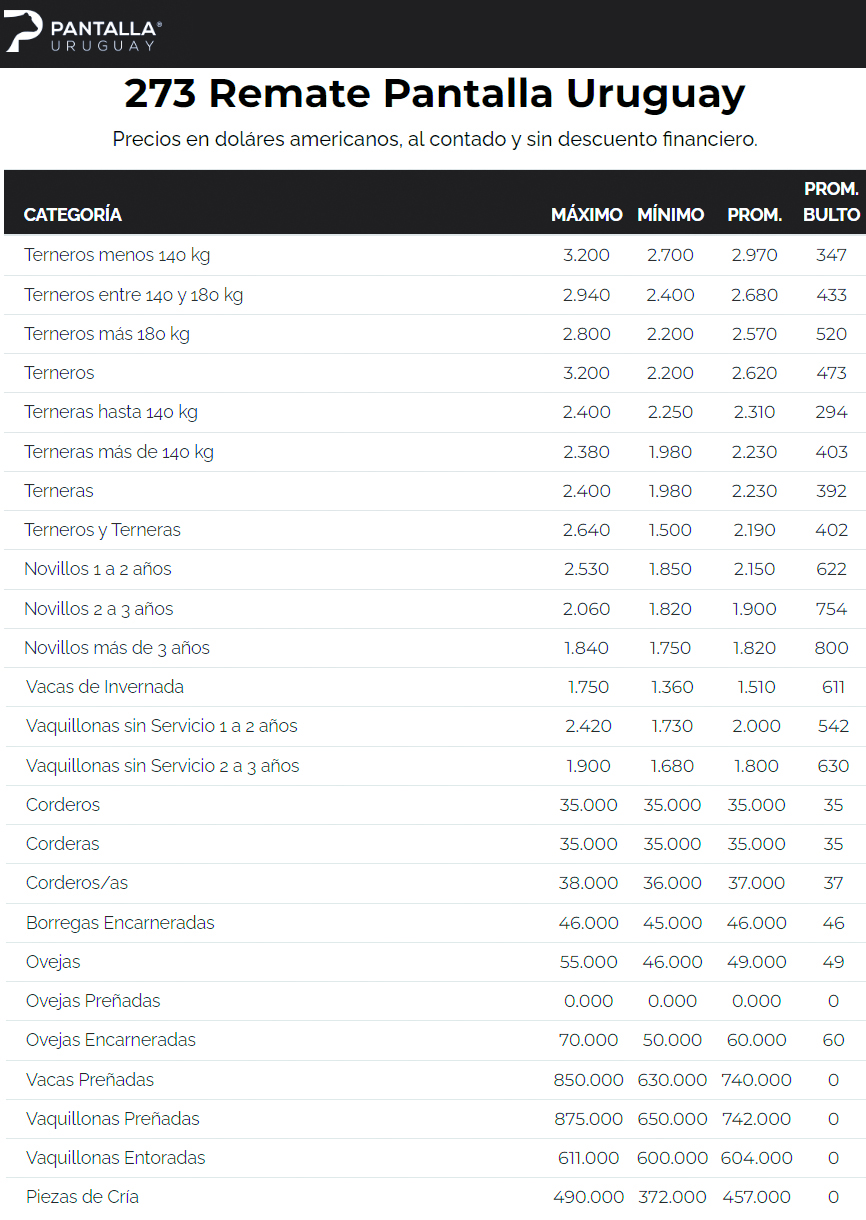Click the Pantalla Uruguay logo
The image size is (866, 1220).
pos(83,34)
